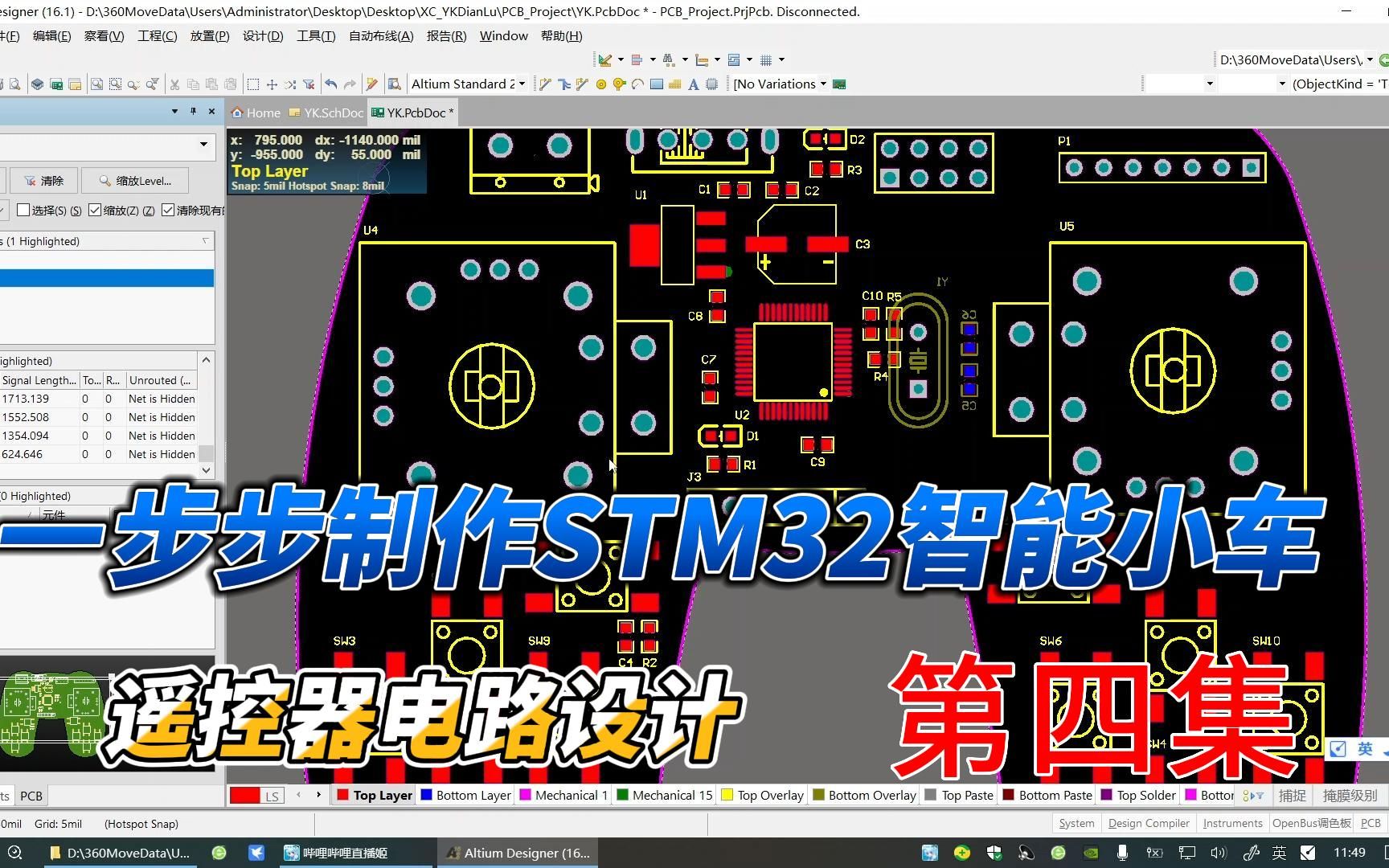Select the Bottom Layer tab with blue swatch
Viewport: 1389px width, 868px height.
(x=465, y=795)
